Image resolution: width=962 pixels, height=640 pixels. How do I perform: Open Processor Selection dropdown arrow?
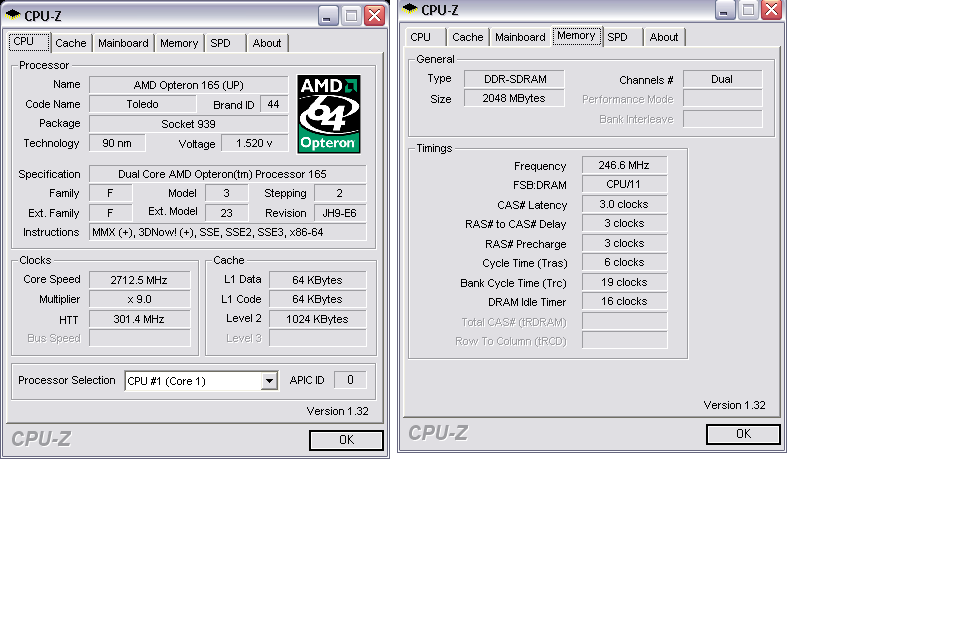(269, 381)
